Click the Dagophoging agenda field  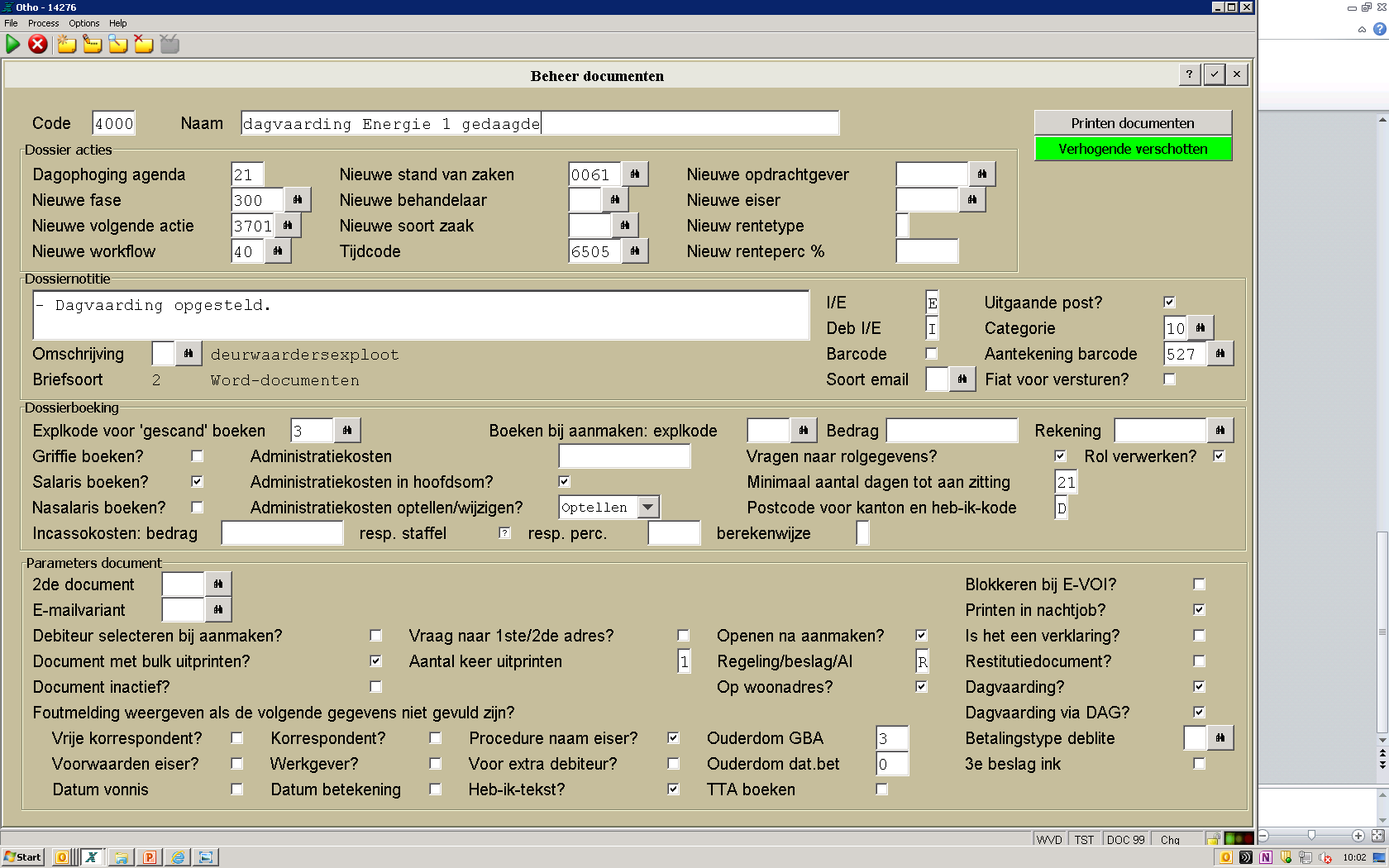247,174
